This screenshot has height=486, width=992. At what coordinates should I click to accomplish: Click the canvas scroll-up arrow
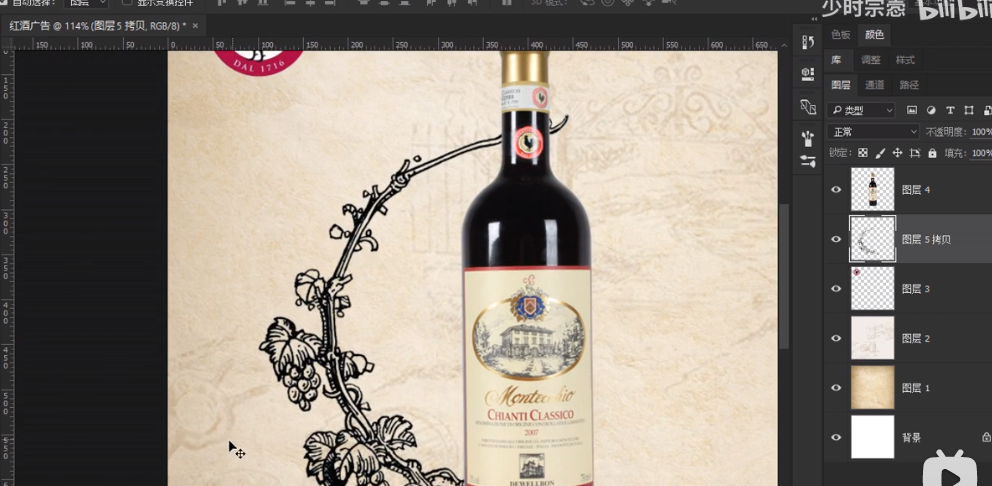point(784,46)
